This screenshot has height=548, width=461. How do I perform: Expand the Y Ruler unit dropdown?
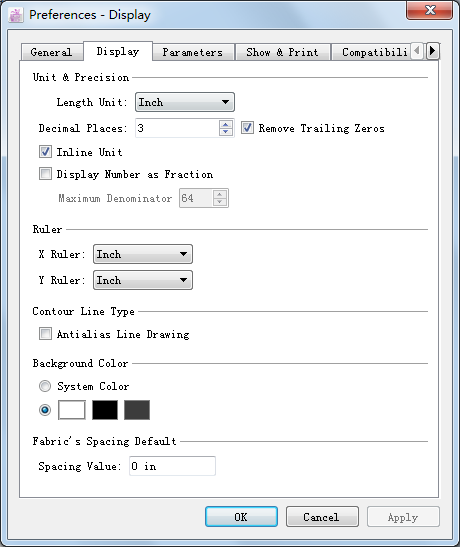[x=143, y=280]
